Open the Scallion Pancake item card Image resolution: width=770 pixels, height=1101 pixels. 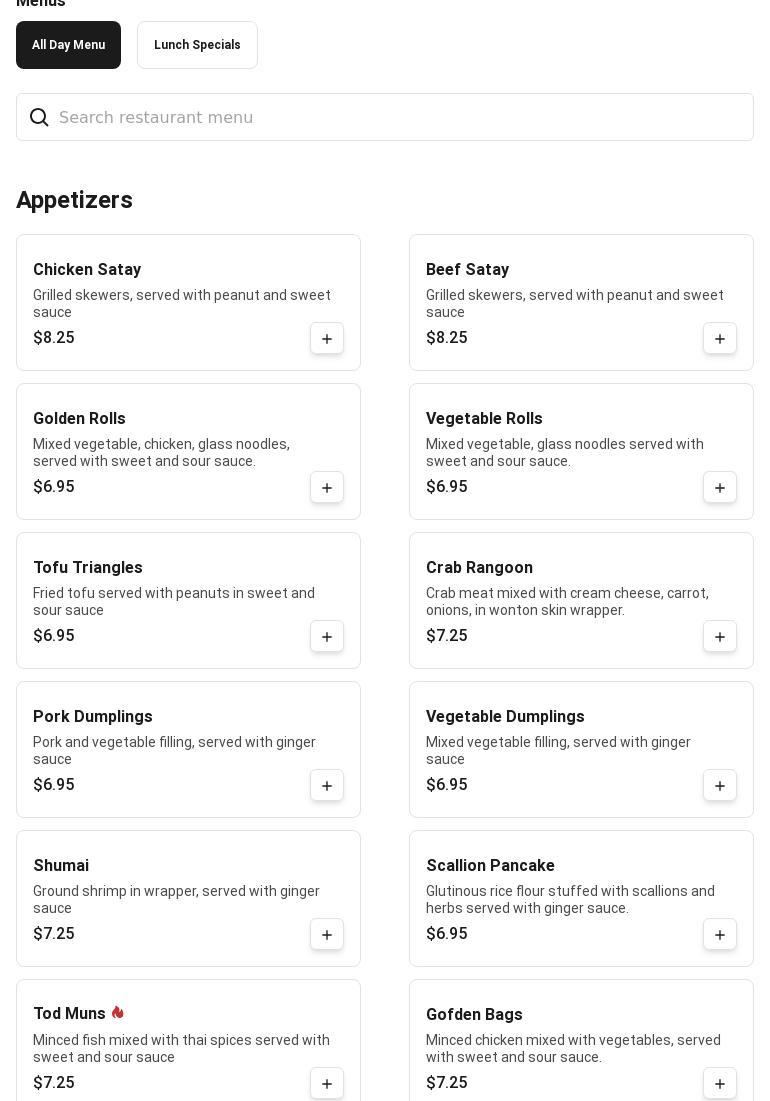click(x=580, y=898)
